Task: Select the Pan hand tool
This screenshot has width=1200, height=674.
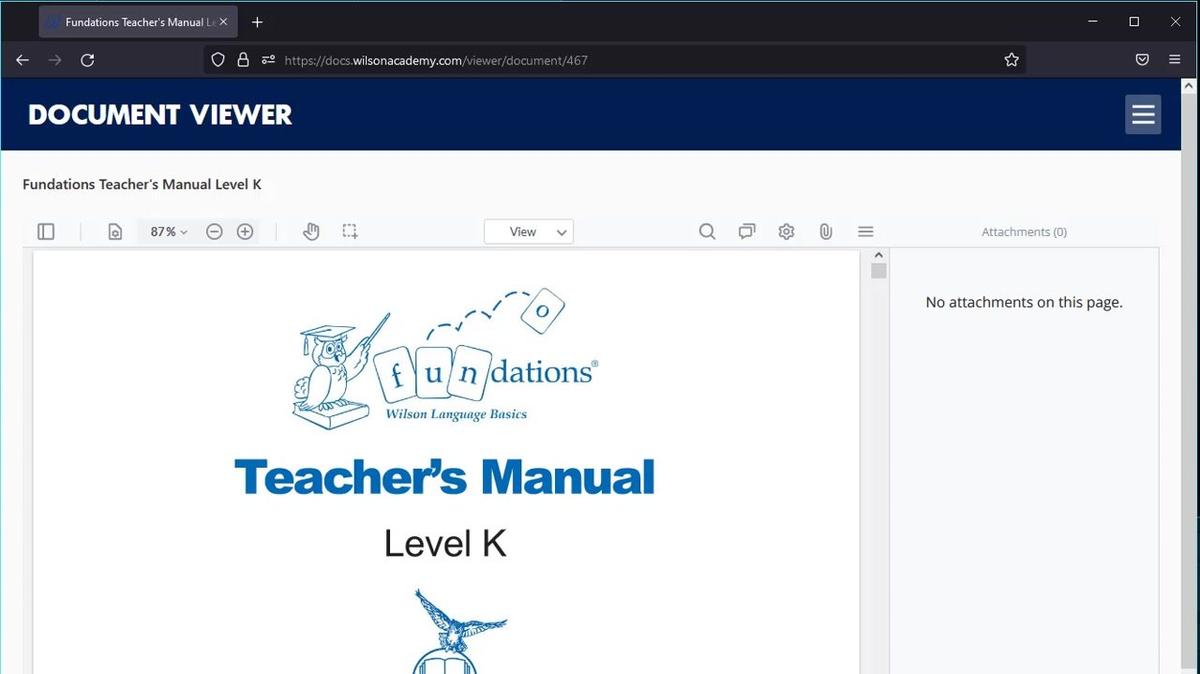Action: pyautogui.click(x=311, y=231)
